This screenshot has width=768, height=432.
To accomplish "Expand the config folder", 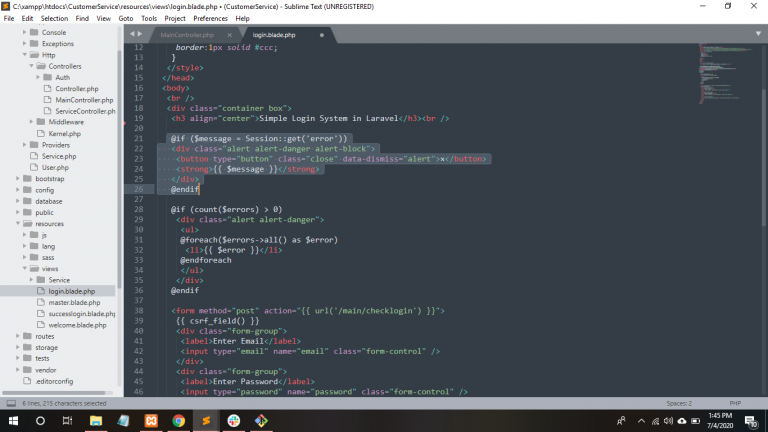I will coord(18,190).
